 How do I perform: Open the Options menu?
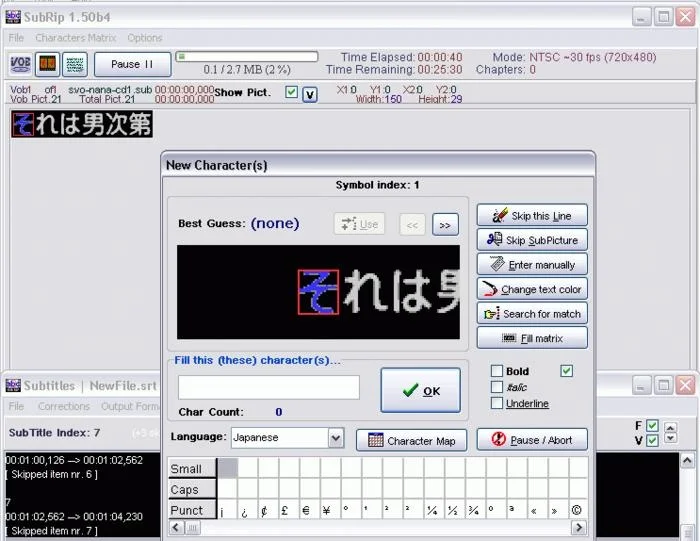pos(145,38)
